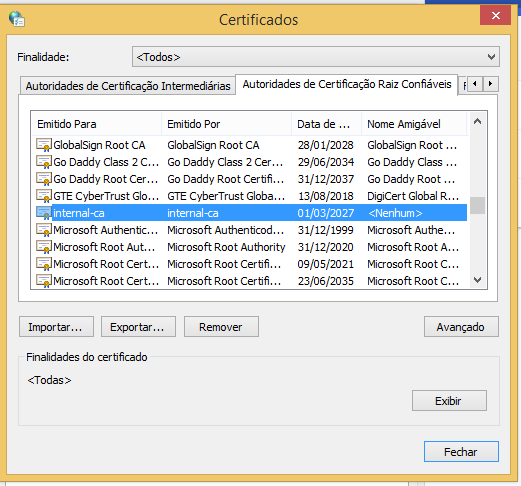Viewport: 521px width, 486px height.
Task: Close the dialog with Fechar
Action: pos(461,452)
